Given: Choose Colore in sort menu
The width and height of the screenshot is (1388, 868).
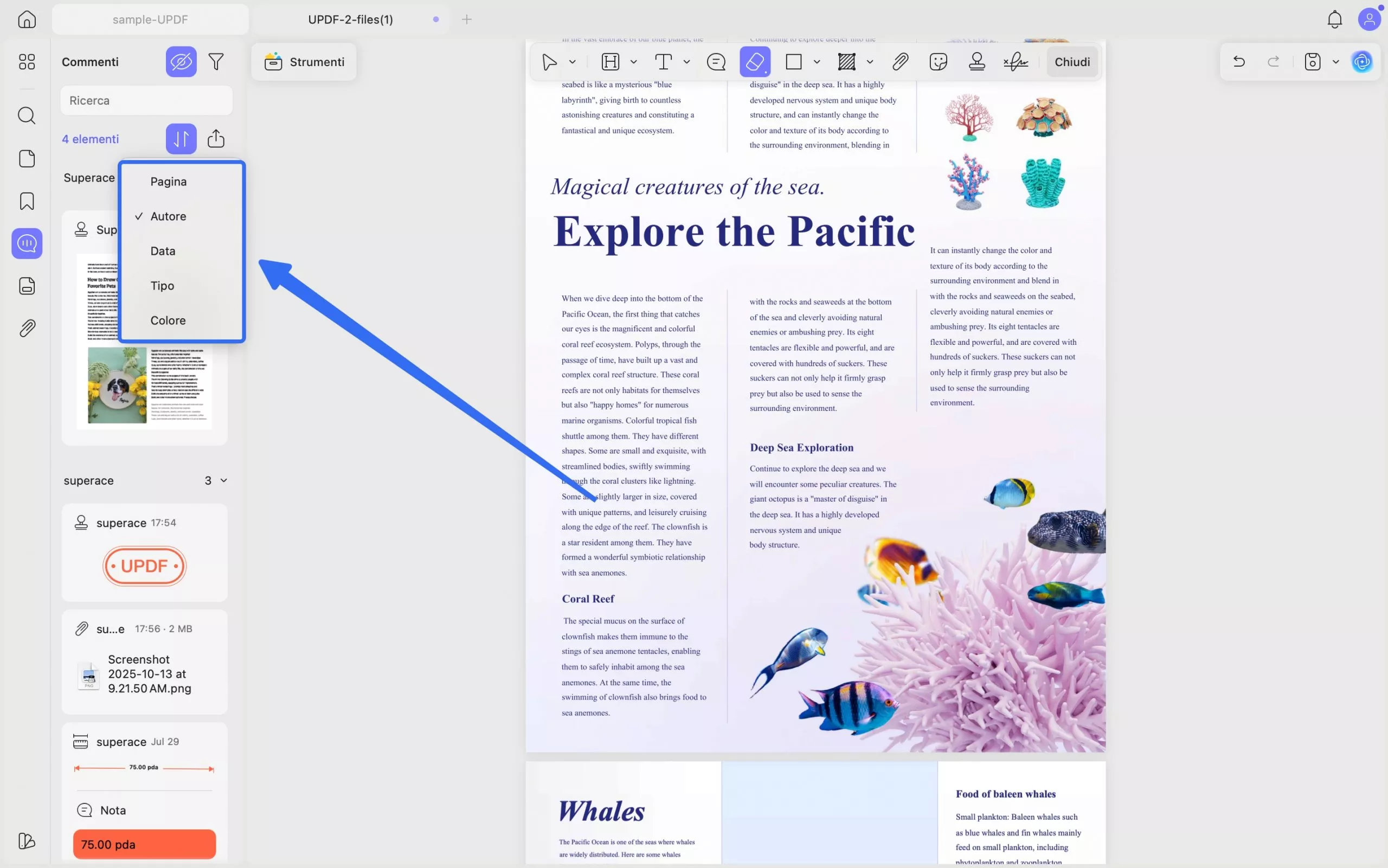Looking at the screenshot, I should (x=168, y=320).
